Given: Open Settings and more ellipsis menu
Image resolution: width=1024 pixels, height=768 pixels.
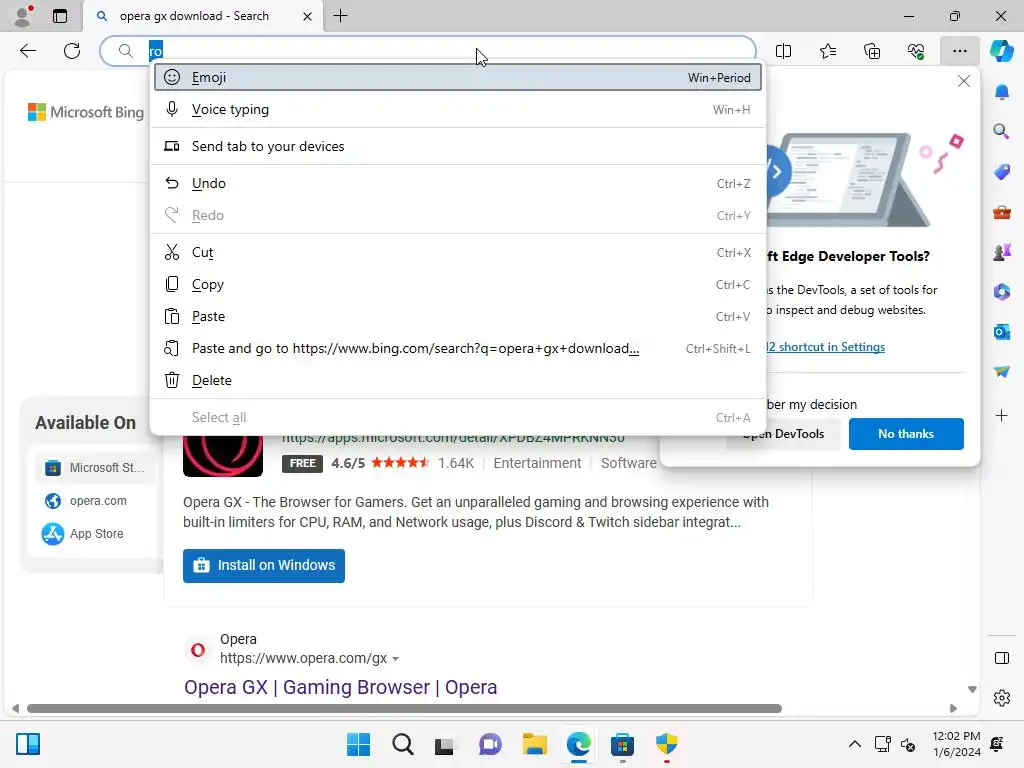Looking at the screenshot, I should 959,51.
